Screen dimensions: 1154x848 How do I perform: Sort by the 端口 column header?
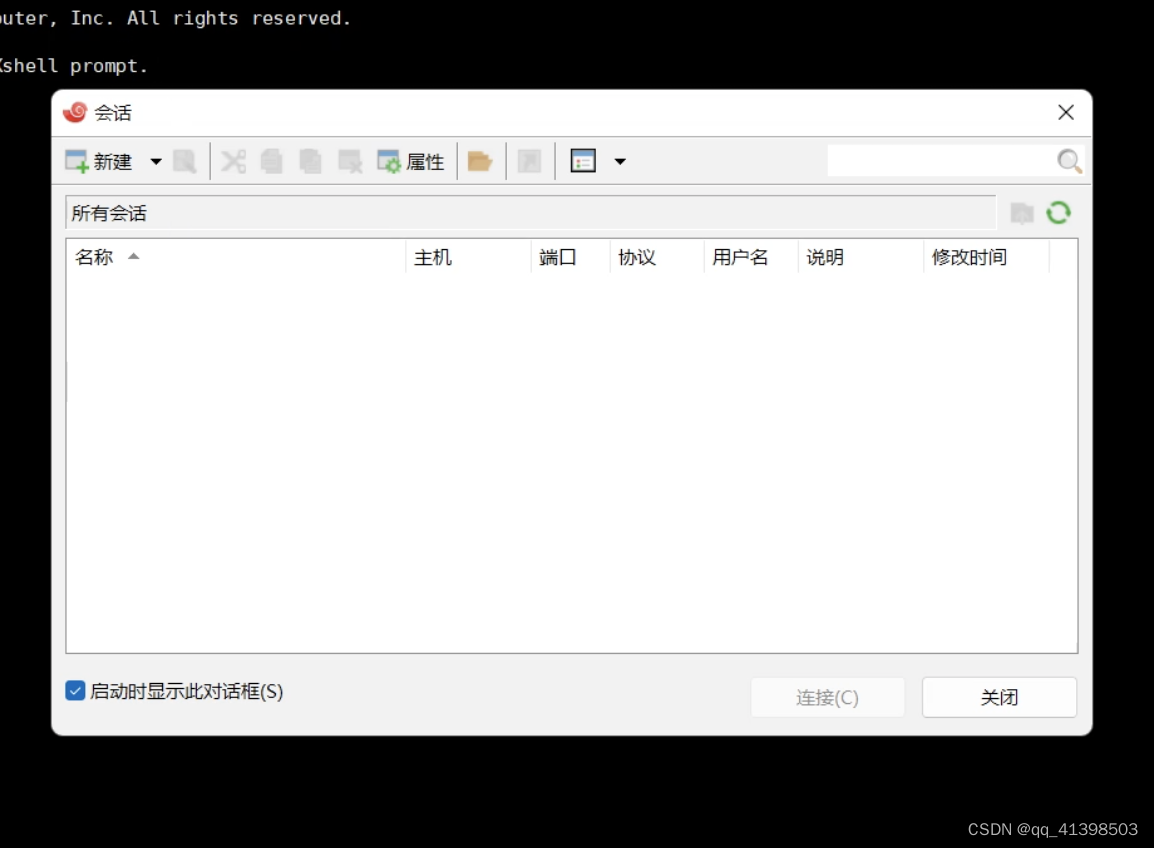pos(570,257)
